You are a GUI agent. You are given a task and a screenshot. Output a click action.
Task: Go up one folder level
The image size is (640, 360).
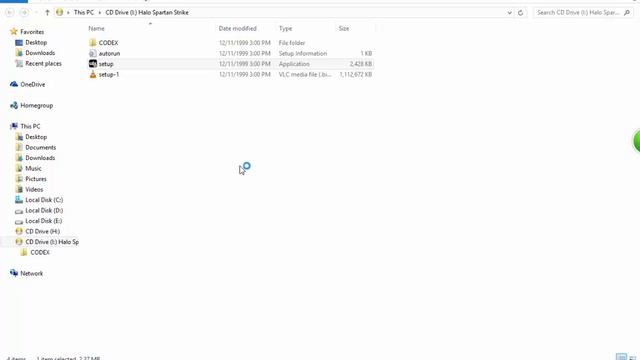[x=47, y=13]
